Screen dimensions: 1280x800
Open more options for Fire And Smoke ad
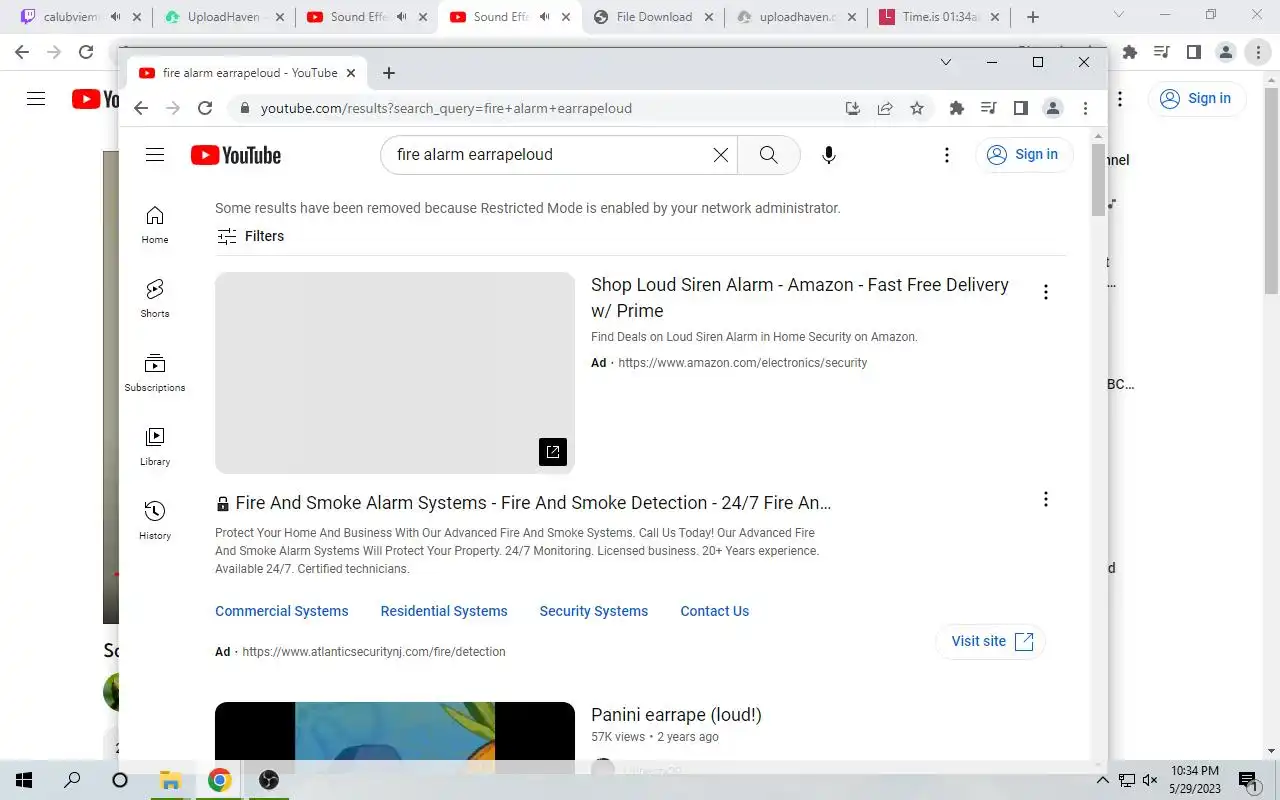point(1046,499)
